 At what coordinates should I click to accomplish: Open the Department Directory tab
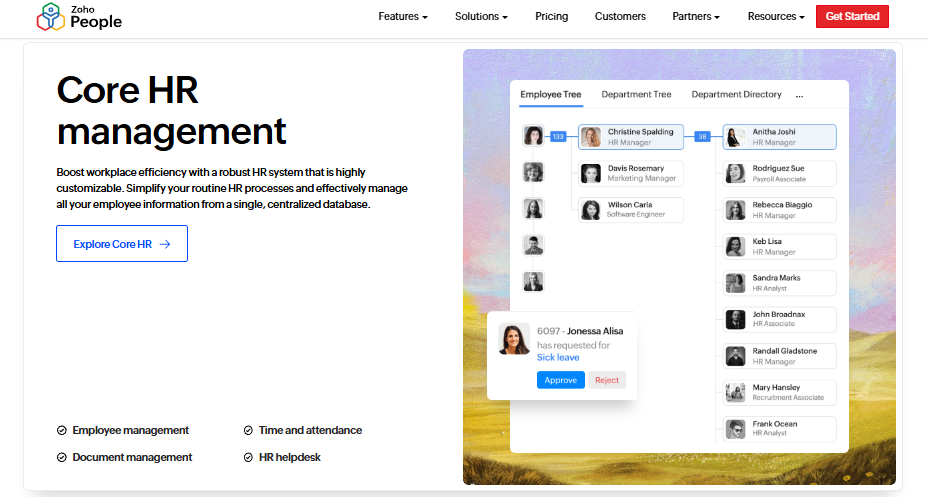tap(736, 95)
